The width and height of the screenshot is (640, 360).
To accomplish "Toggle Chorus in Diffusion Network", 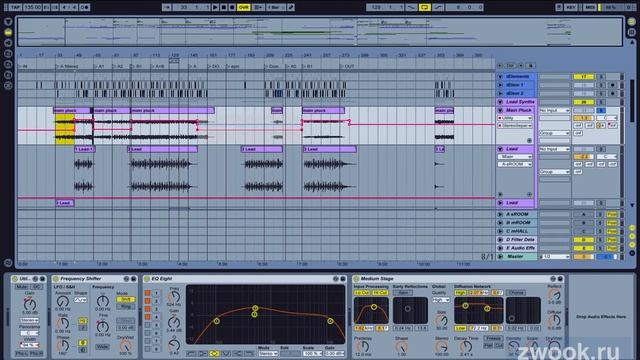I will pos(516,293).
